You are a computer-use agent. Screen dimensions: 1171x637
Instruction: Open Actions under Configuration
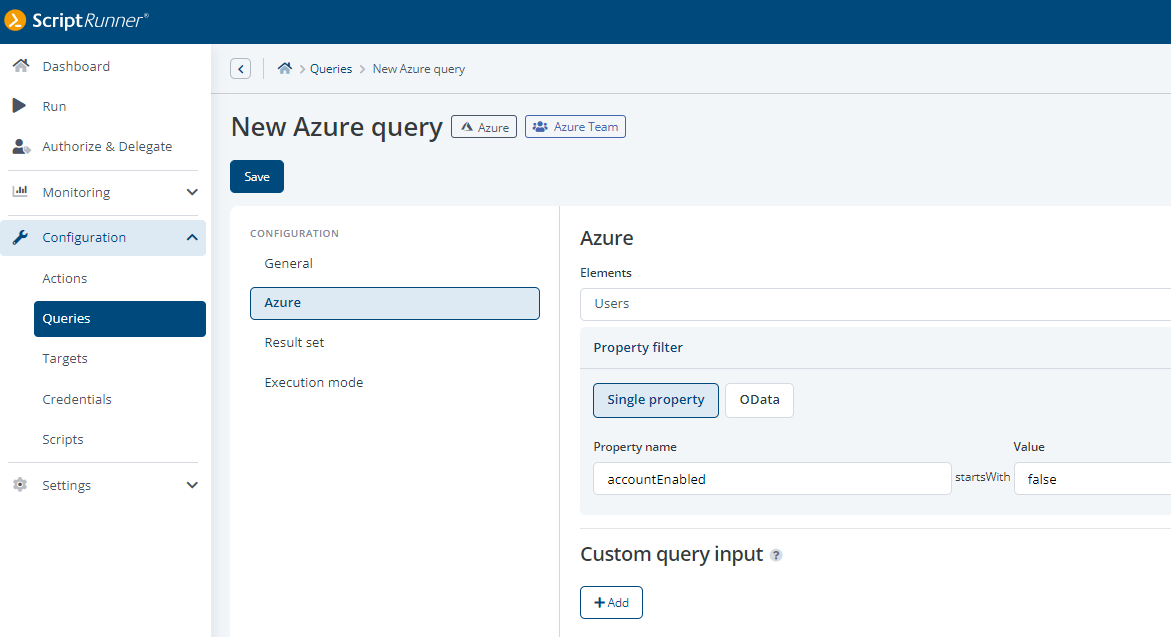64,279
